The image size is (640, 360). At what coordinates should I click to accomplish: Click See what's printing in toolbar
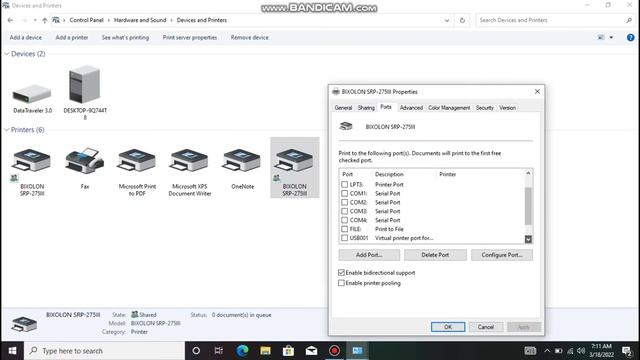click(125, 38)
